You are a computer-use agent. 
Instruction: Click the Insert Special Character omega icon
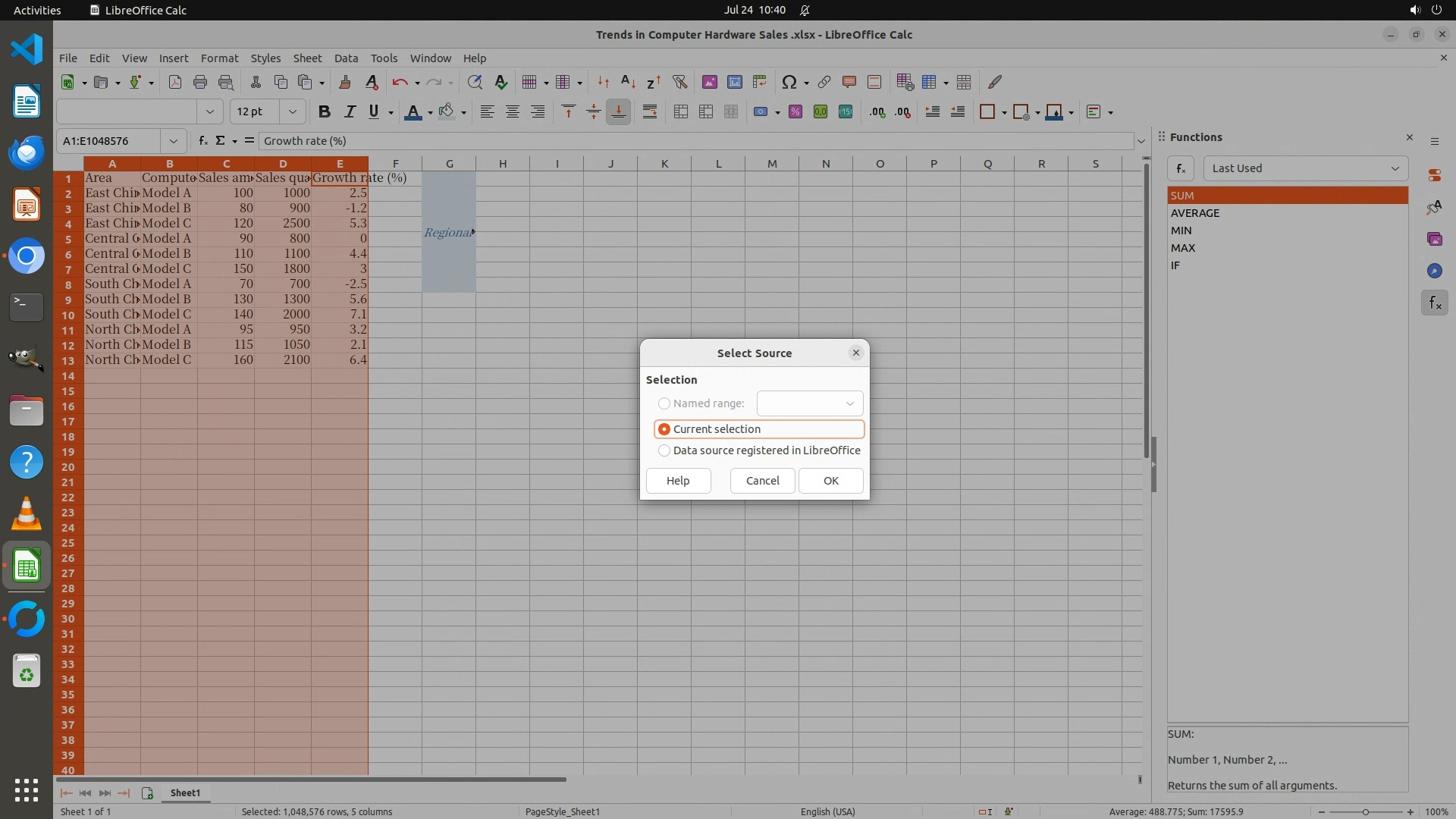(x=789, y=82)
